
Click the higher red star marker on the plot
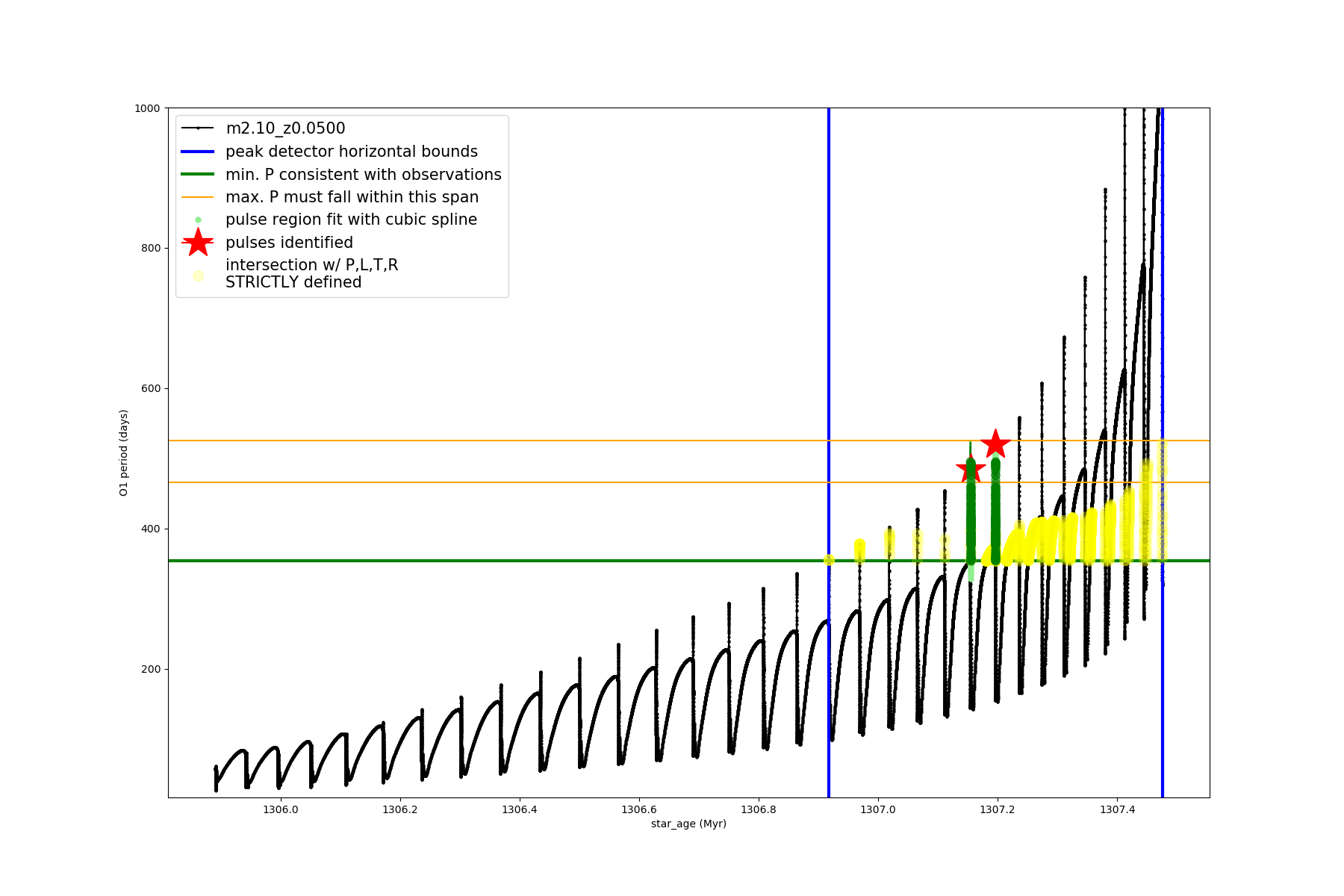[x=995, y=444]
